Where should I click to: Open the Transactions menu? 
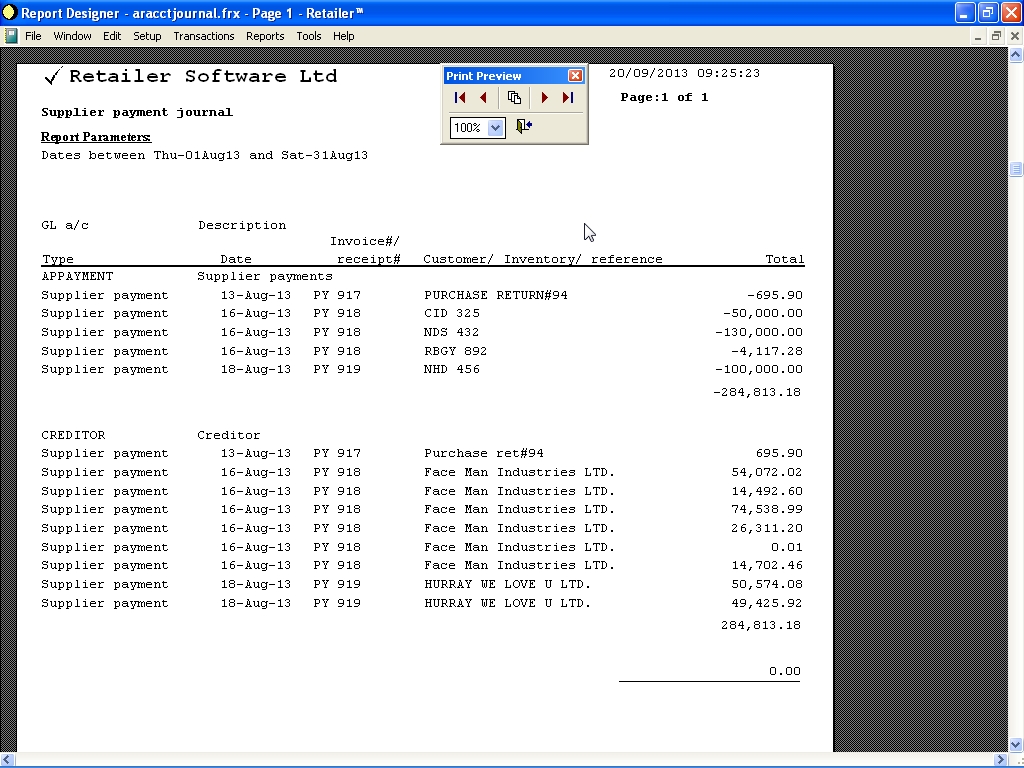point(203,36)
